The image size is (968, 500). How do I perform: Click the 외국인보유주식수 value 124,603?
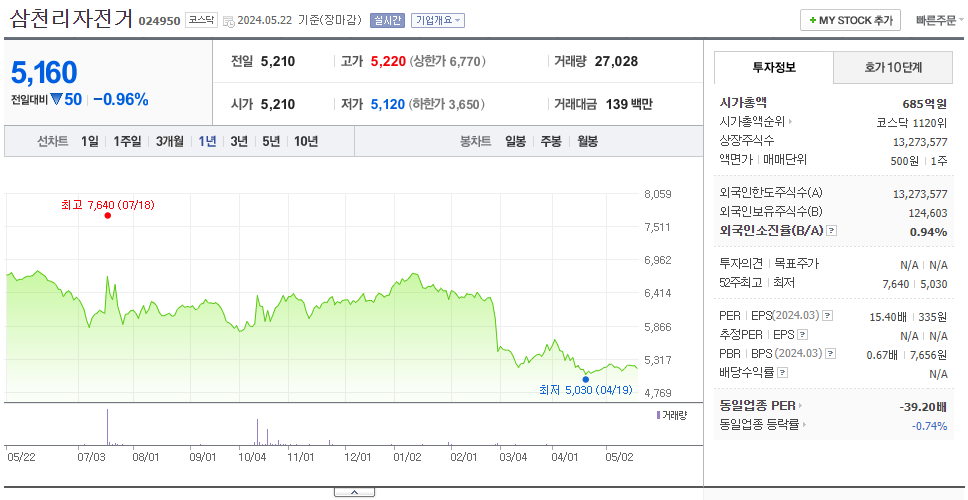coord(928,212)
